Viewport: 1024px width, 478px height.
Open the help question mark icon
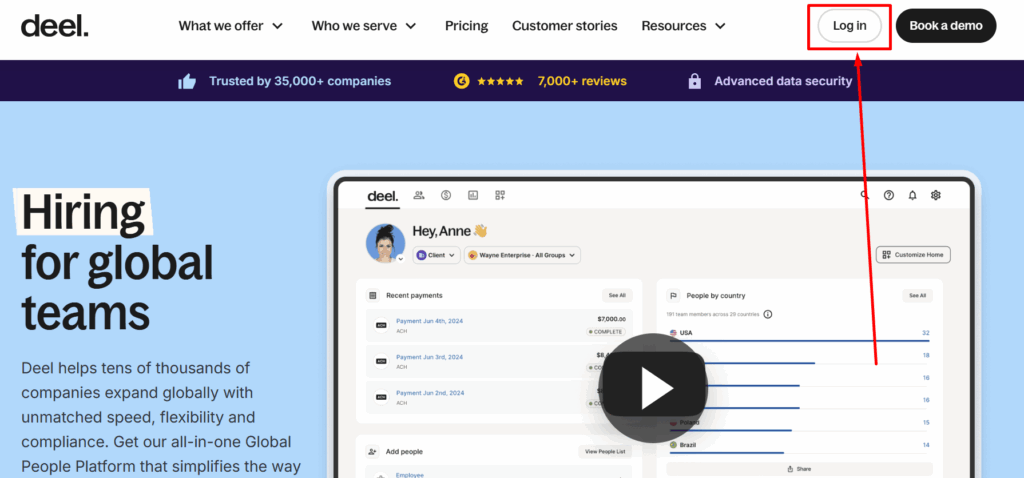[x=888, y=195]
